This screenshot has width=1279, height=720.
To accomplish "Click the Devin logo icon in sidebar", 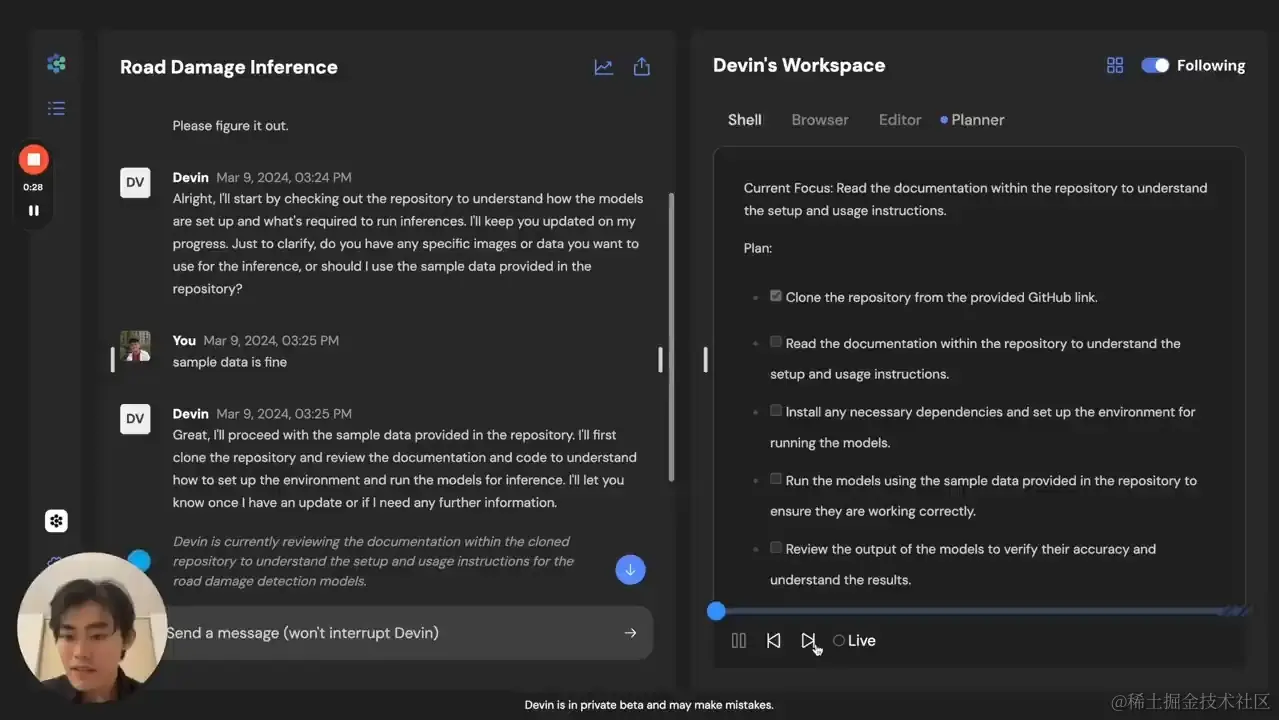I will 56,64.
